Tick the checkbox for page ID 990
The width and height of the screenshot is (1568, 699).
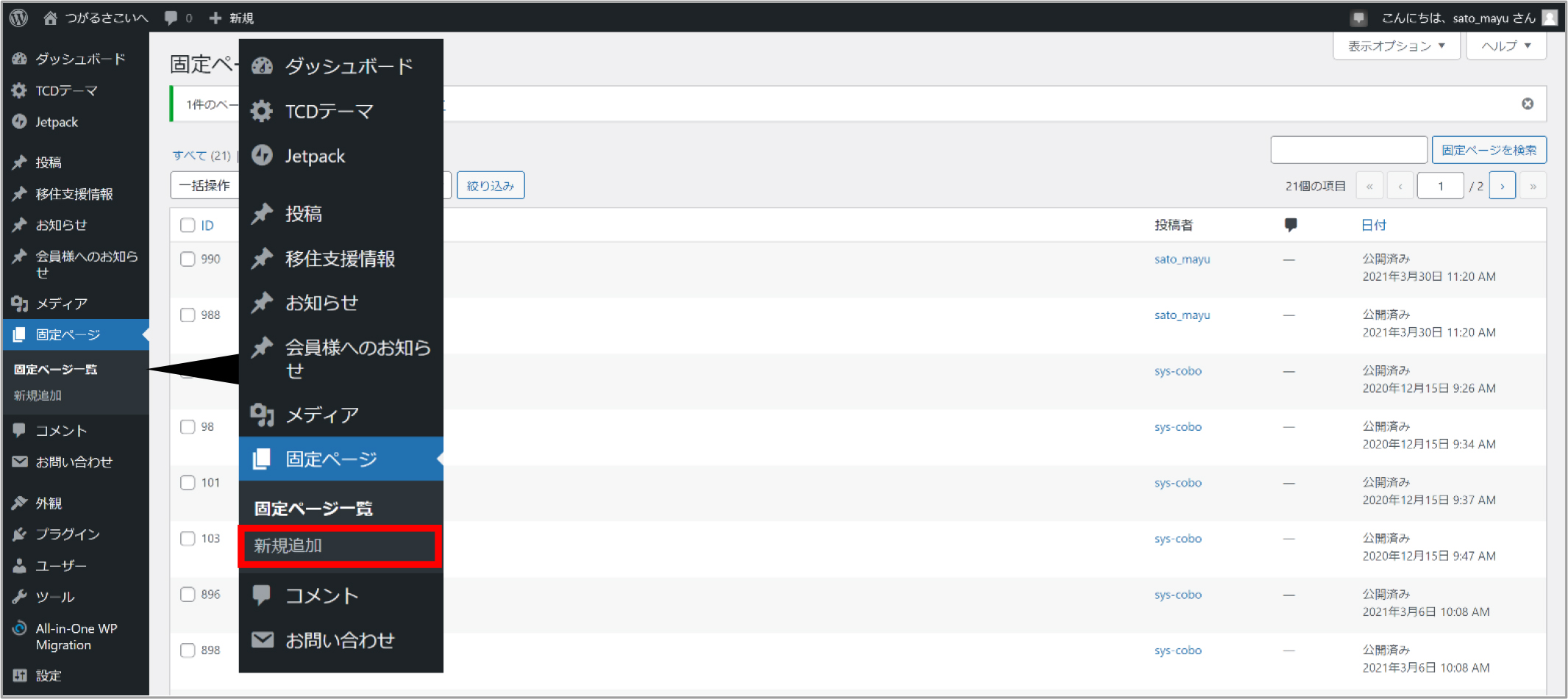[188, 259]
